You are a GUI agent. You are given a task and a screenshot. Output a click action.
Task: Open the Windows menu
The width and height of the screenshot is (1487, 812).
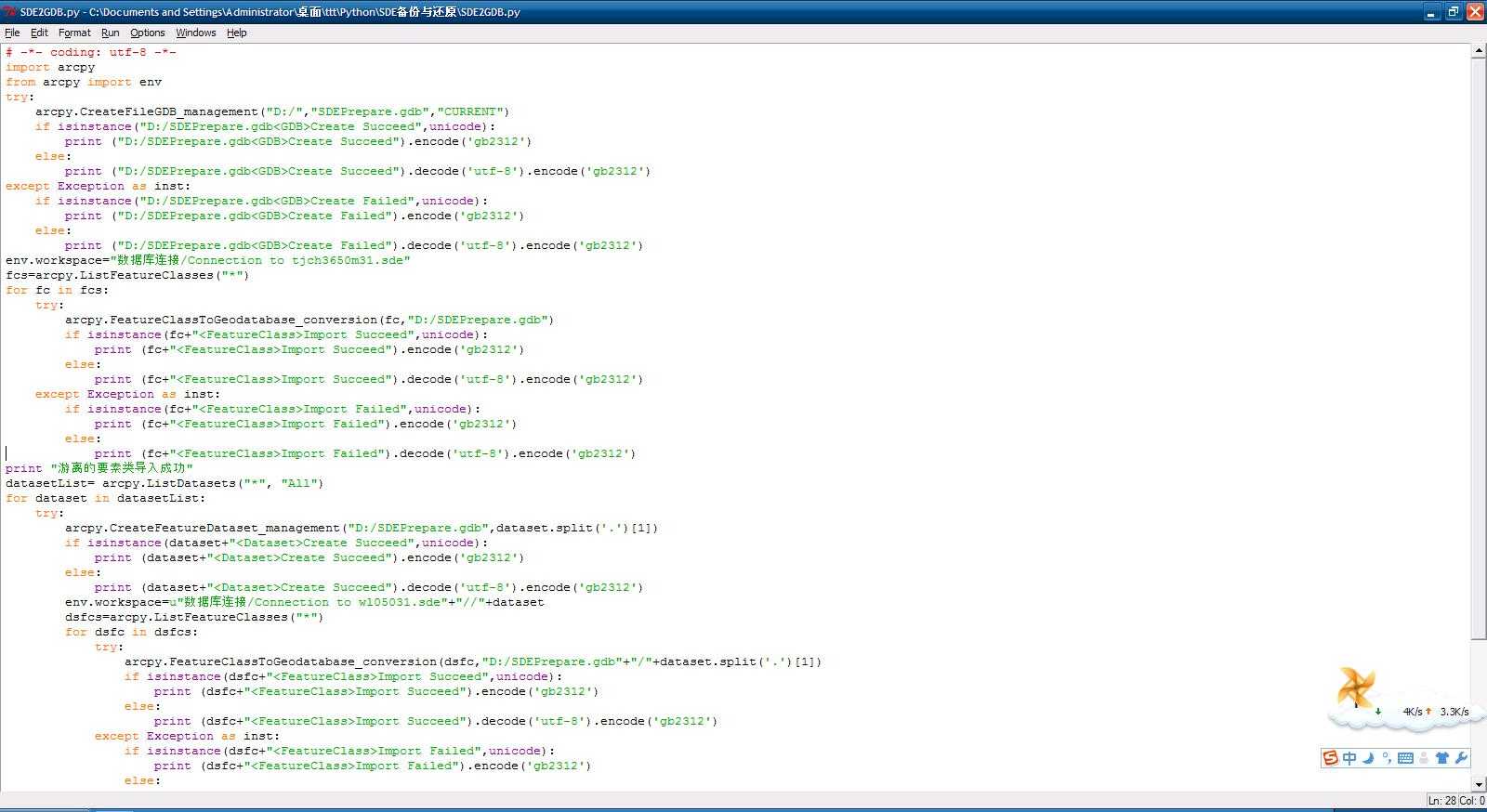tap(195, 33)
